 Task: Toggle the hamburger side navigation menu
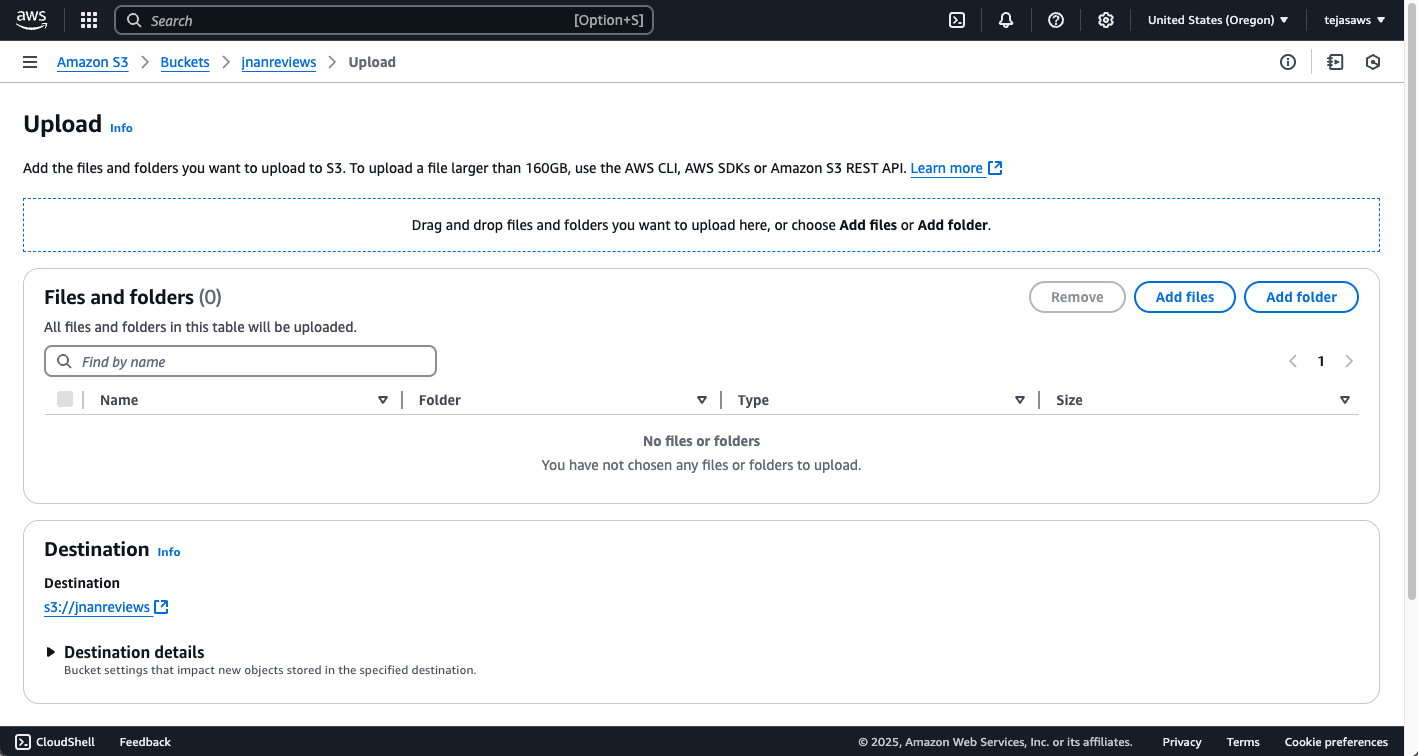(30, 62)
